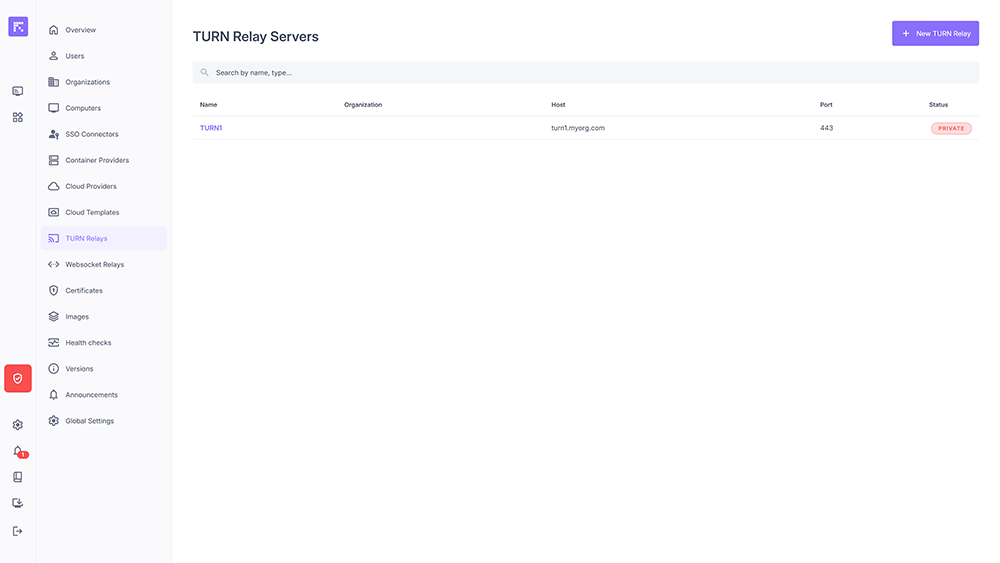Click the logout arrow icon
This screenshot has height=563, width=1000.
pos(18,531)
